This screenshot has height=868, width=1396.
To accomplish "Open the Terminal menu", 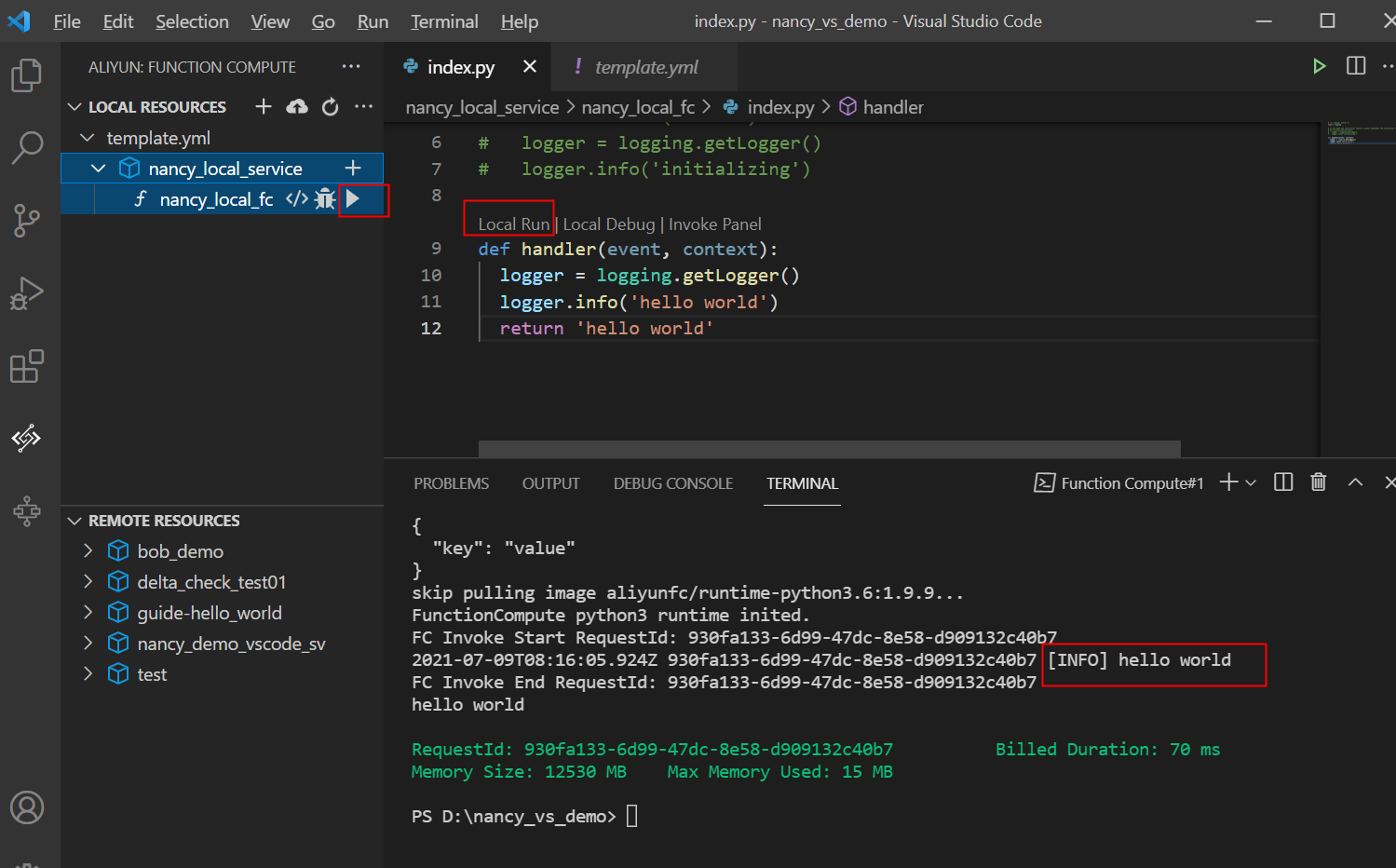I will coord(444,21).
